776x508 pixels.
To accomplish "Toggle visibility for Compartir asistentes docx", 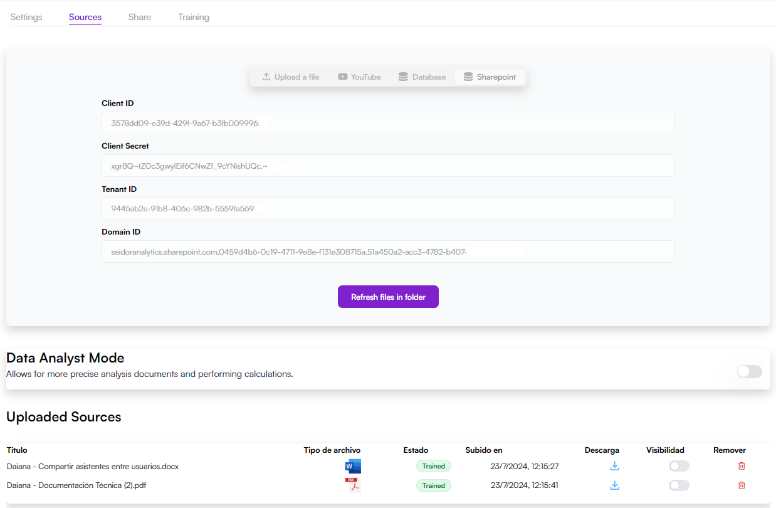I will click(x=679, y=466).
